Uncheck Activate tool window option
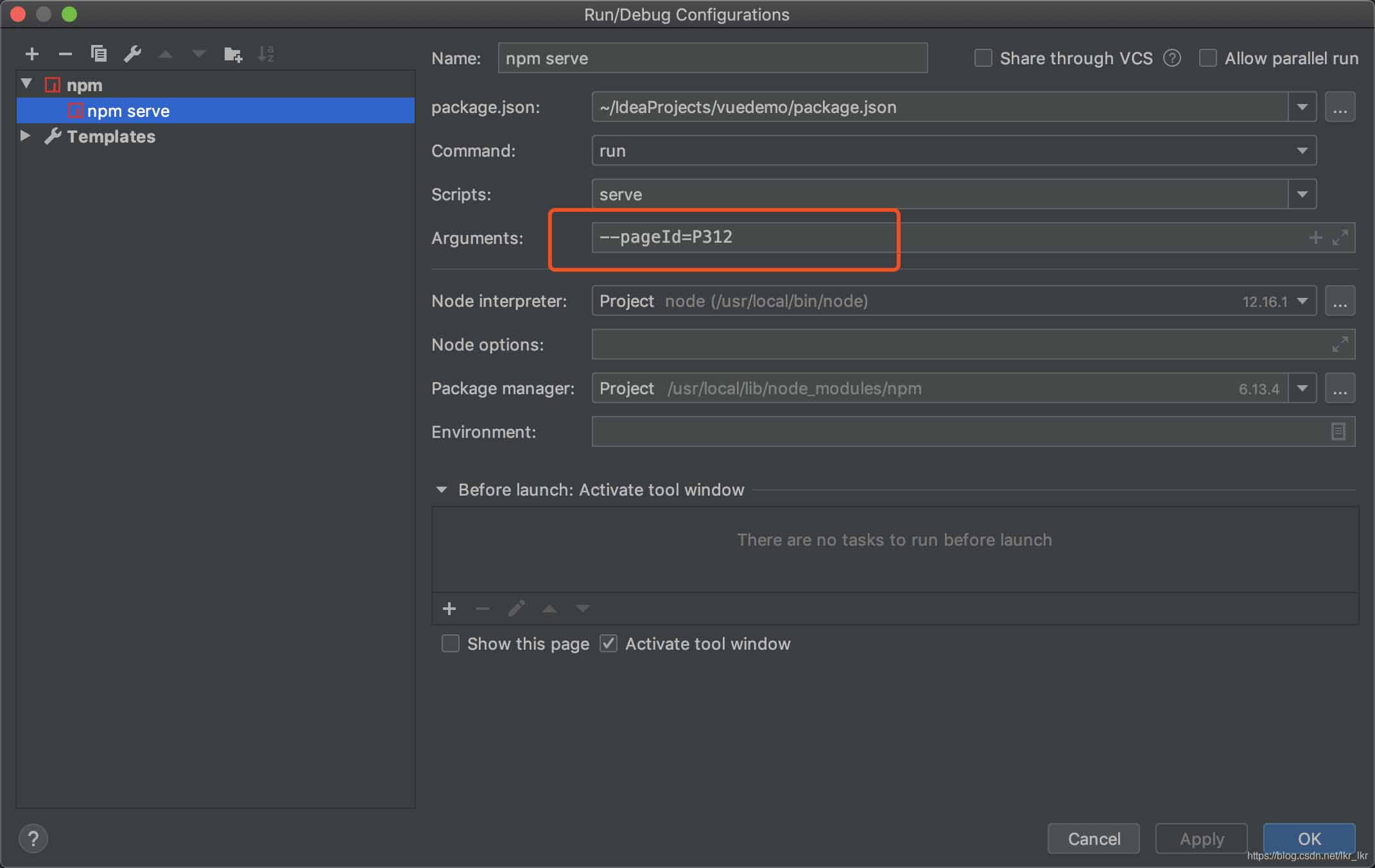 [x=609, y=643]
